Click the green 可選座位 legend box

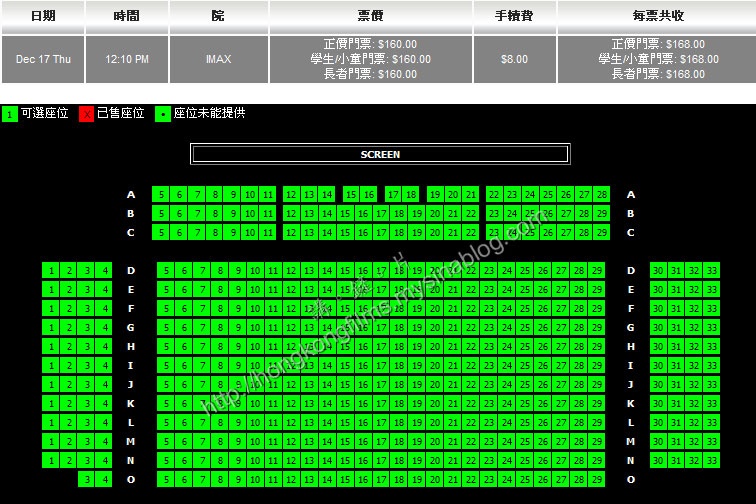tap(9, 114)
